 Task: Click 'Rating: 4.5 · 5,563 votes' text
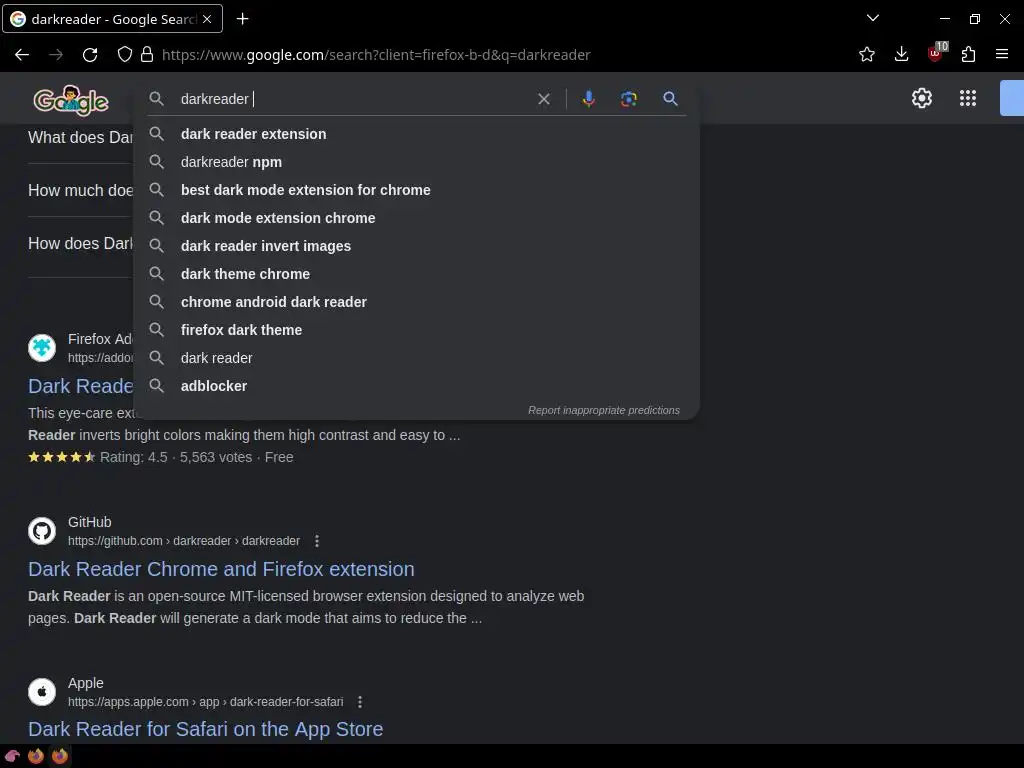[x=176, y=457]
